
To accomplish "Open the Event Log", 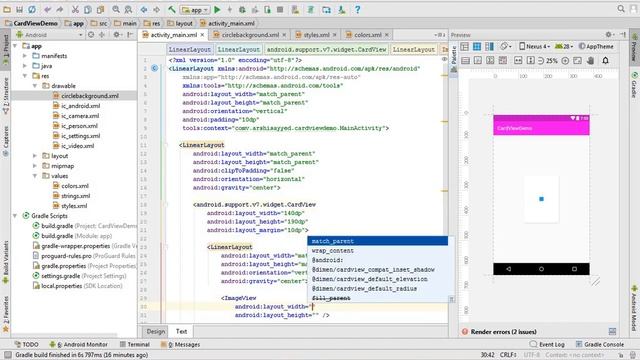I will (547, 344).
